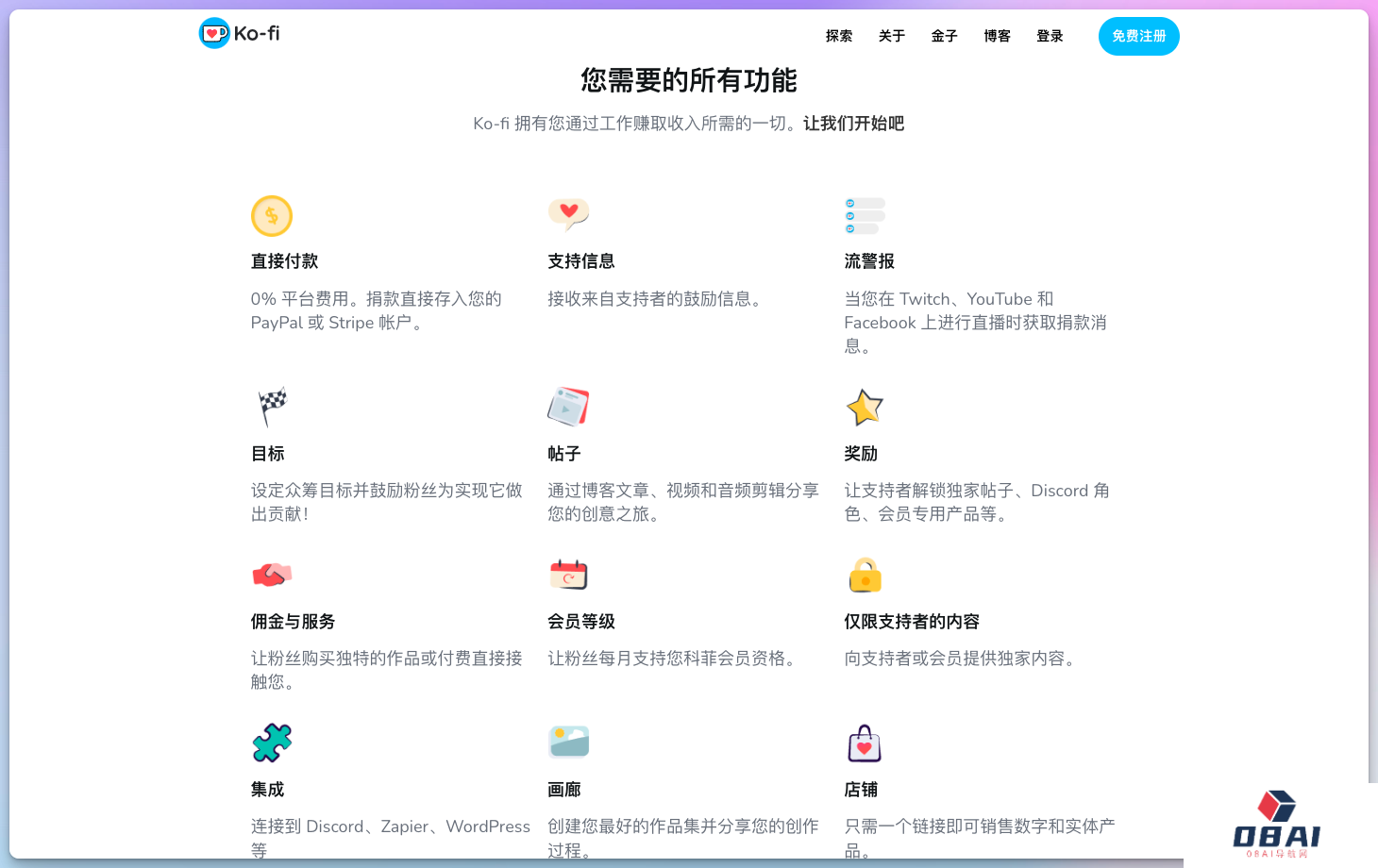Click the 直接付款 heading
Image resolution: width=1378 pixels, height=868 pixels.
click(284, 261)
